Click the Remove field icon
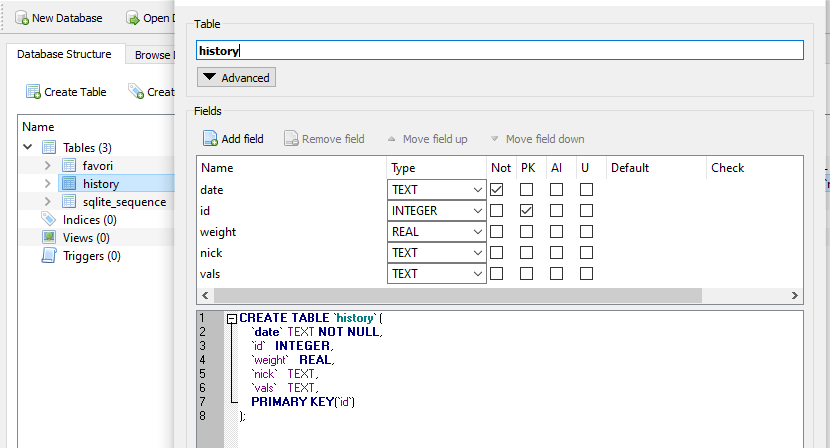Screen dimensions: 830x448 291,139
